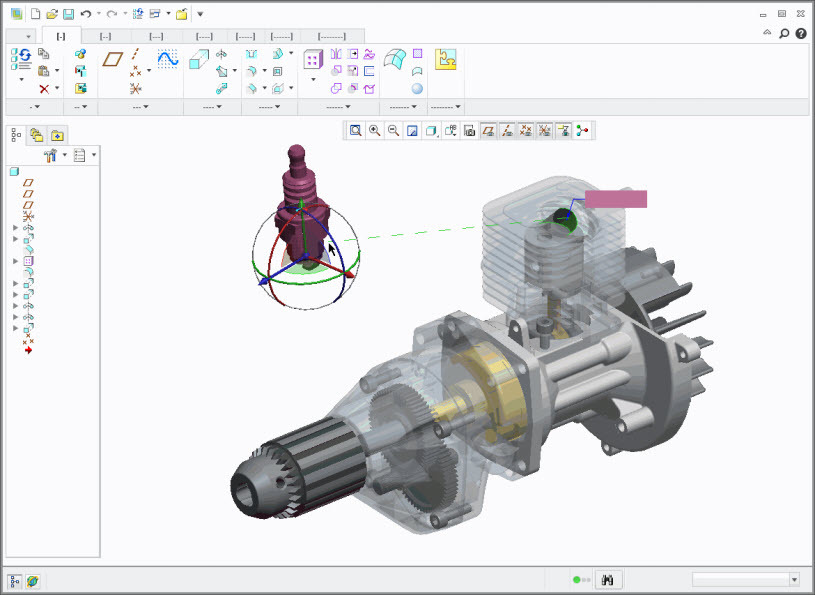Select the Sketch curve tool
The image size is (815, 595).
pyautogui.click(x=167, y=59)
